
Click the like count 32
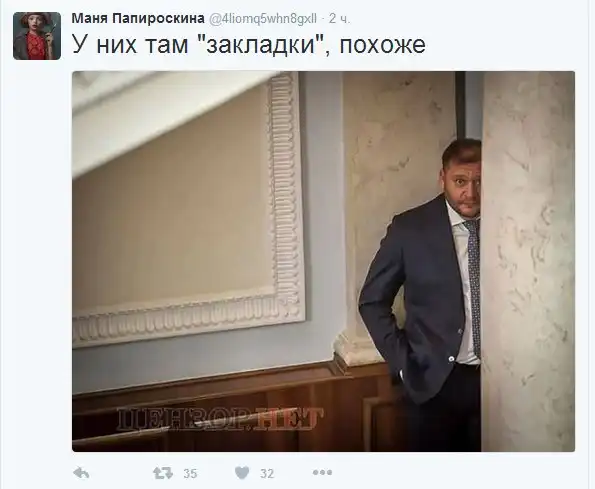267,473
